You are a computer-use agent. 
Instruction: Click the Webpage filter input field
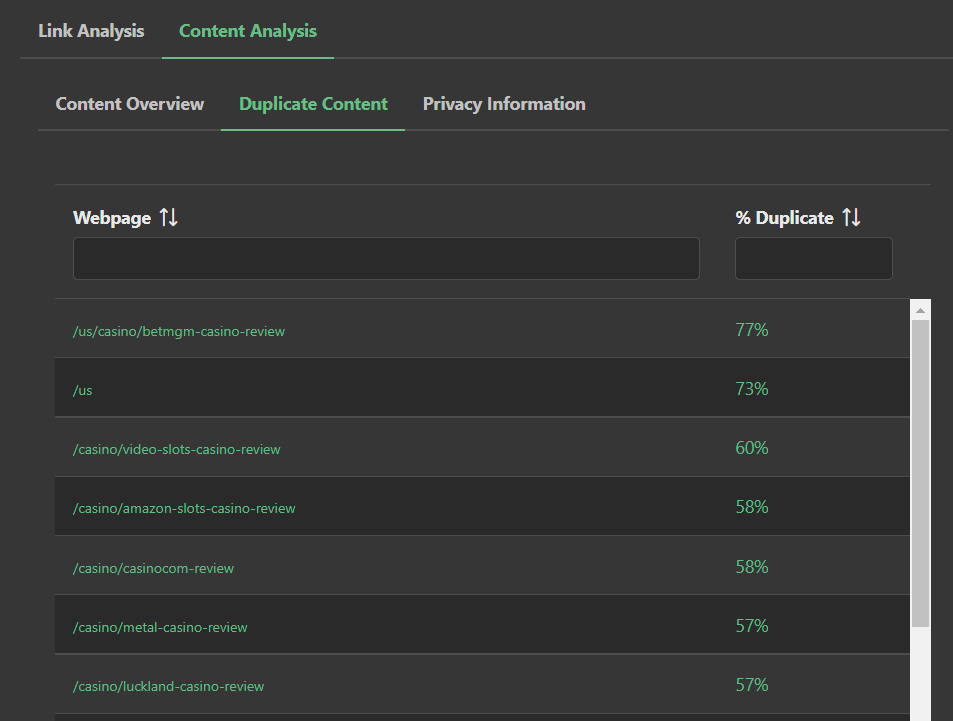(x=386, y=258)
